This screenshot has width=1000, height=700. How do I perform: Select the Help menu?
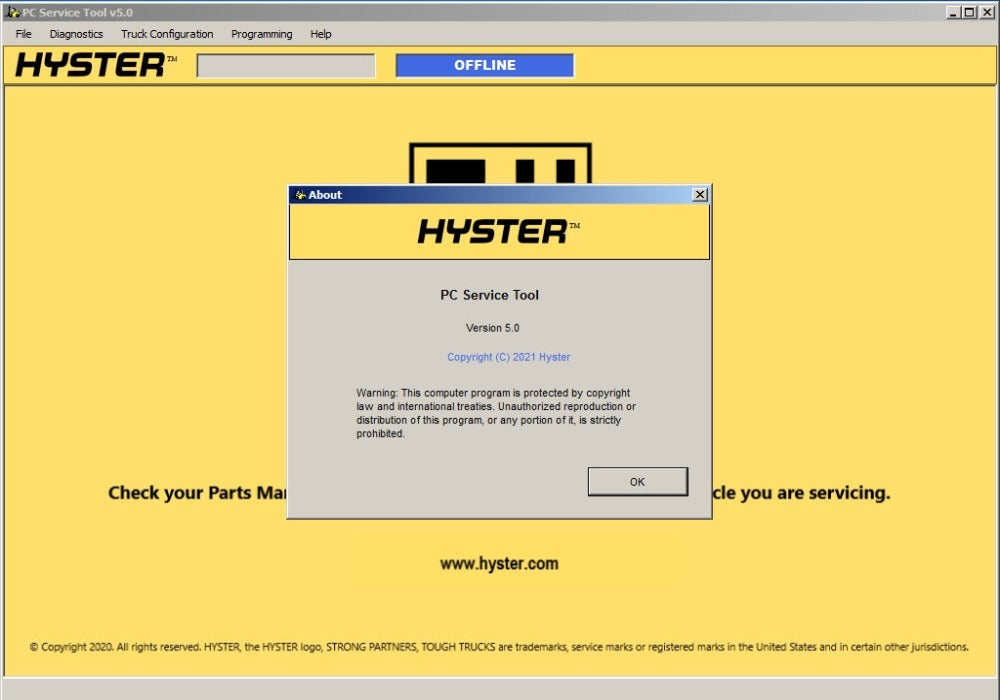click(321, 34)
